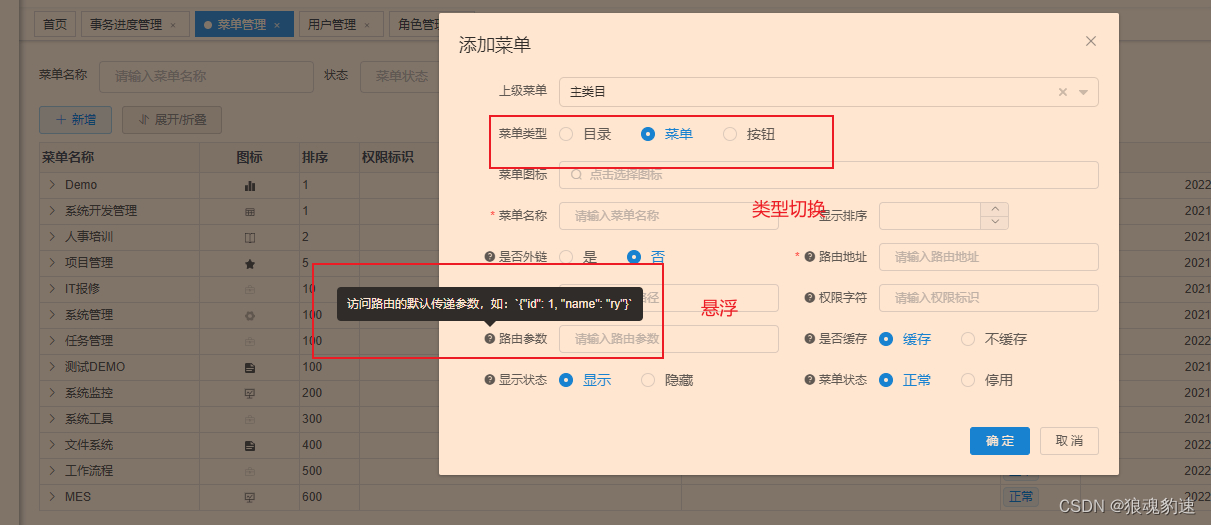Click the document icon in the 文件系统 row

[250, 445]
